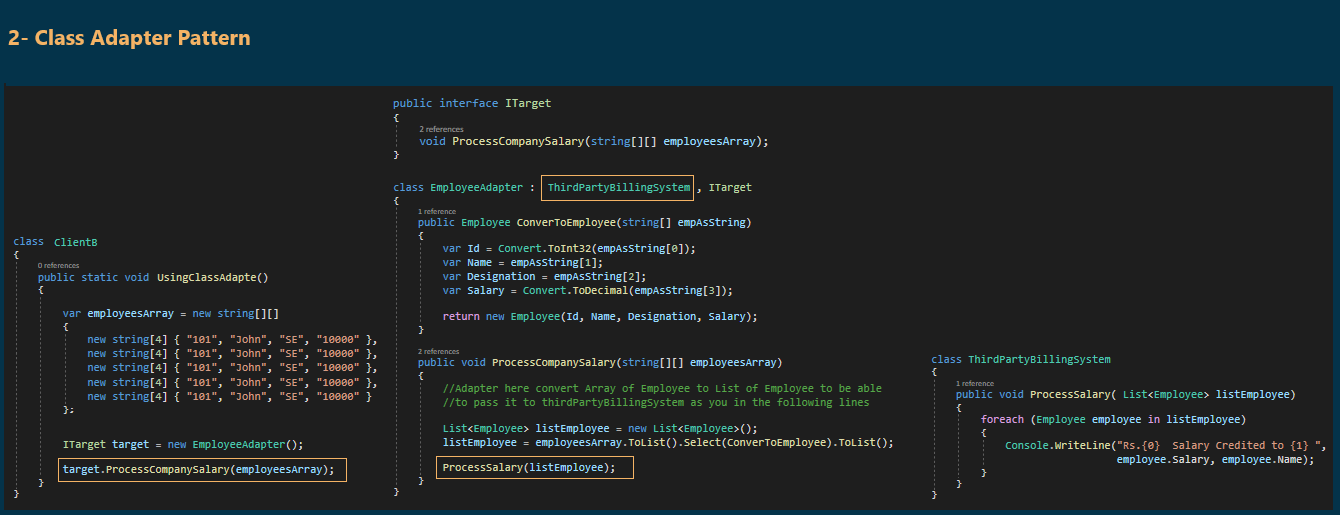The image size is (1340, 515).
Task: Click the 'class EmployeeAdapter' declaration text
Action: coord(459,187)
